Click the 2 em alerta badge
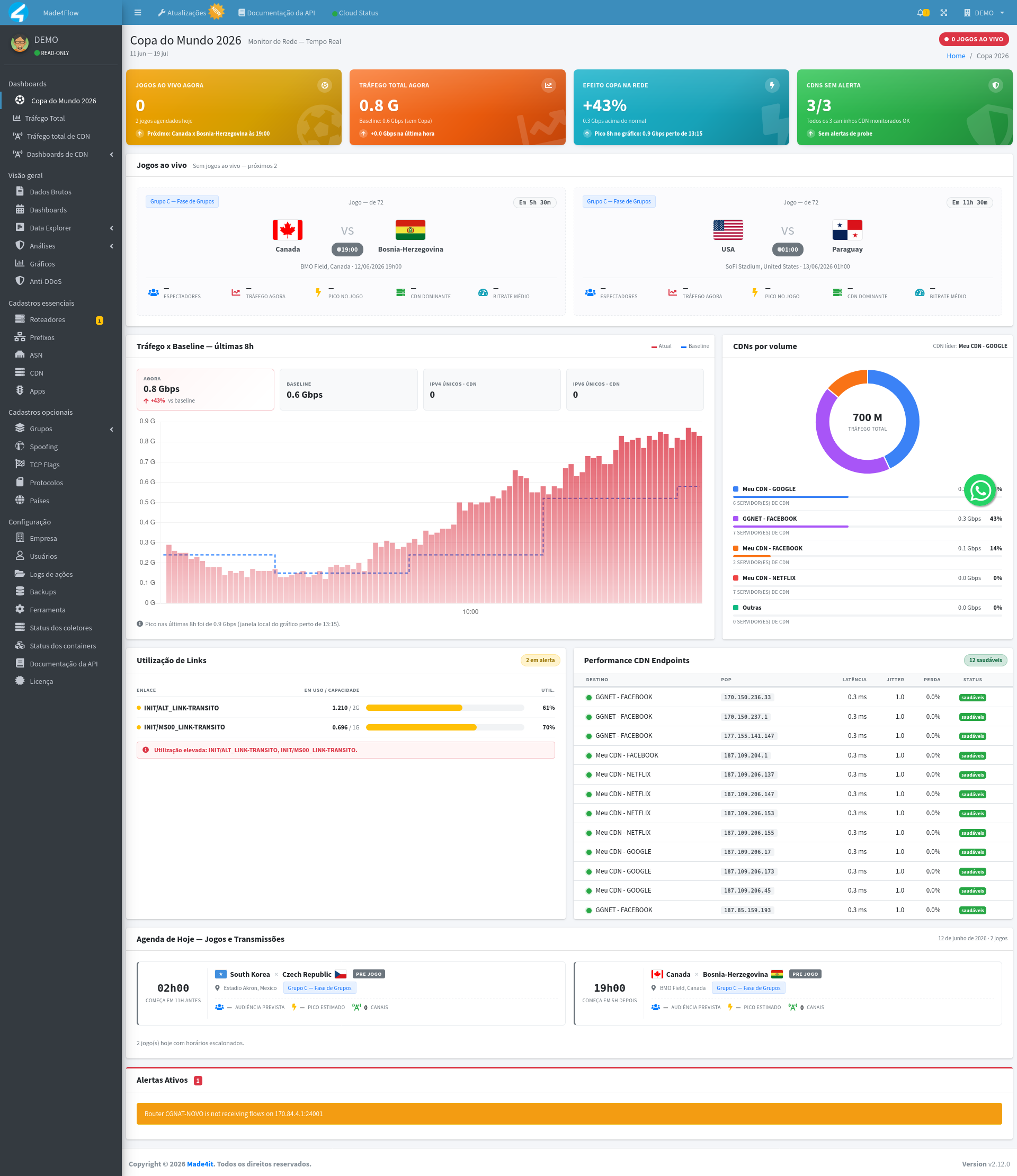The width and height of the screenshot is (1017, 1176). (540, 660)
